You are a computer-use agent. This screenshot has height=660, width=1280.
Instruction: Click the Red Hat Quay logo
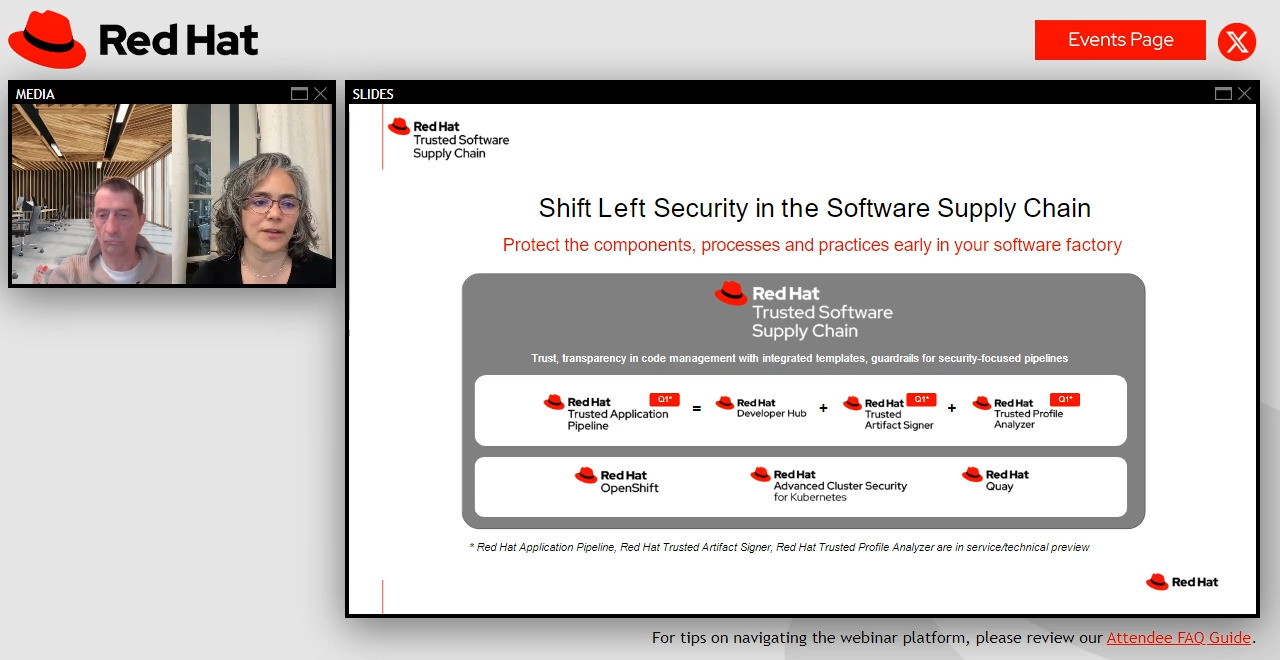tap(995, 480)
